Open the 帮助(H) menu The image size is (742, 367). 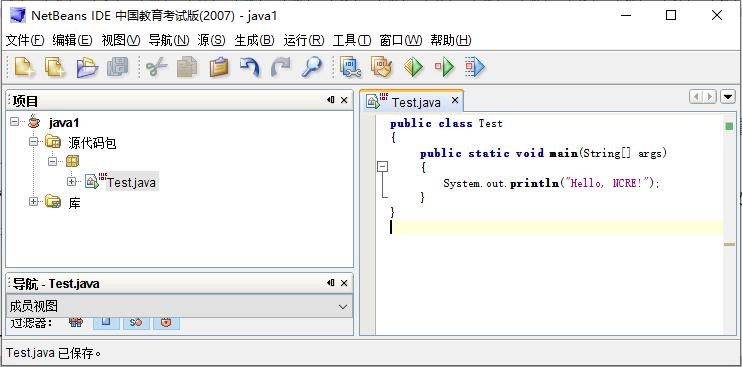click(450, 41)
